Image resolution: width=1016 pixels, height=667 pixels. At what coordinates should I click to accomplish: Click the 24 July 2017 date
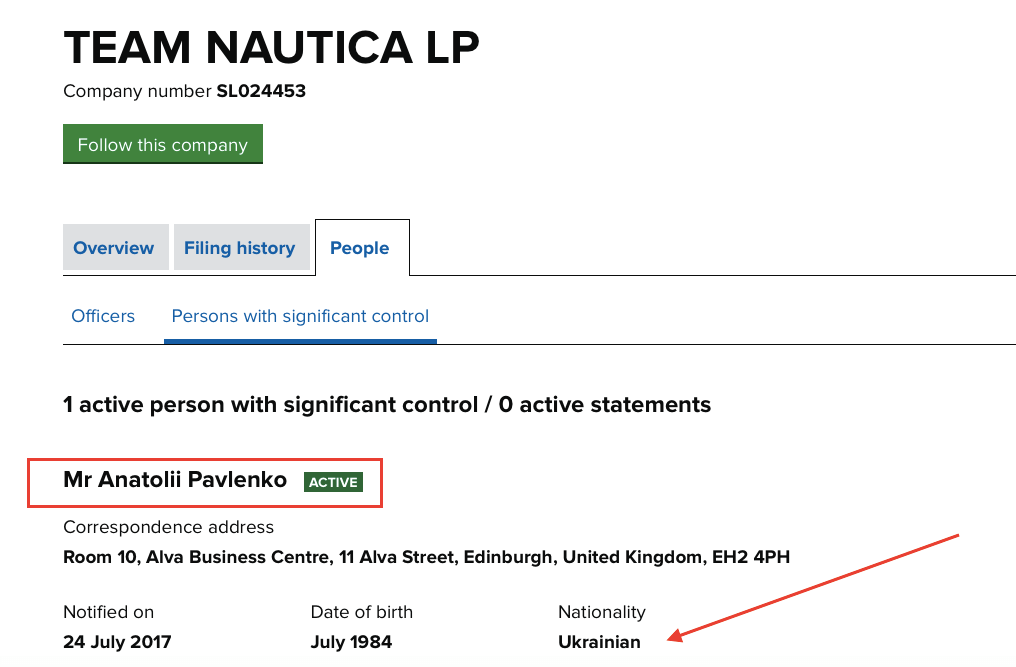coord(117,642)
